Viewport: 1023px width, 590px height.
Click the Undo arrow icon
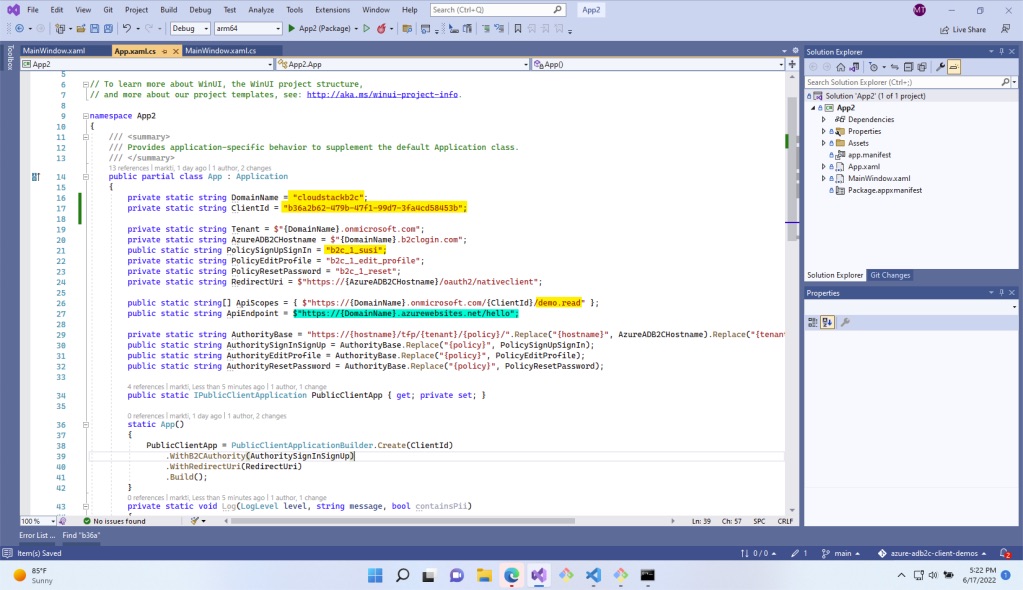127,29
